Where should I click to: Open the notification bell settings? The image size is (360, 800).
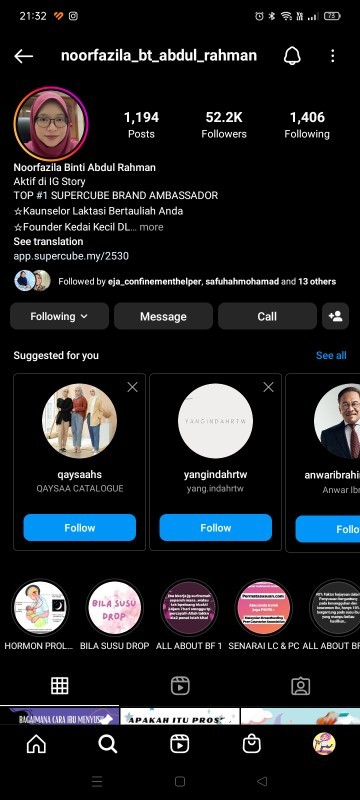point(292,56)
